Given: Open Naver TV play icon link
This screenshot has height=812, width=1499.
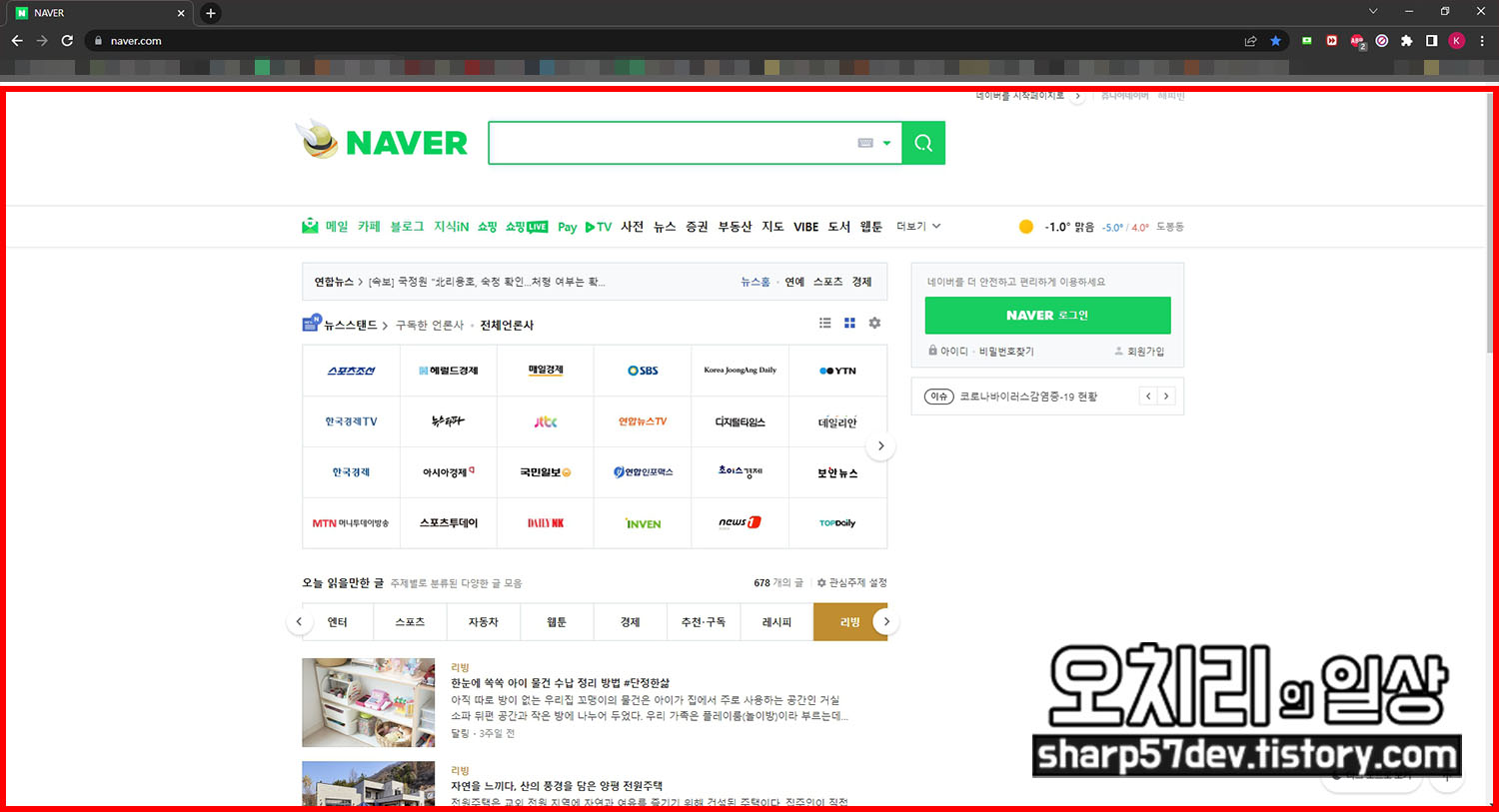Looking at the screenshot, I should click(599, 227).
